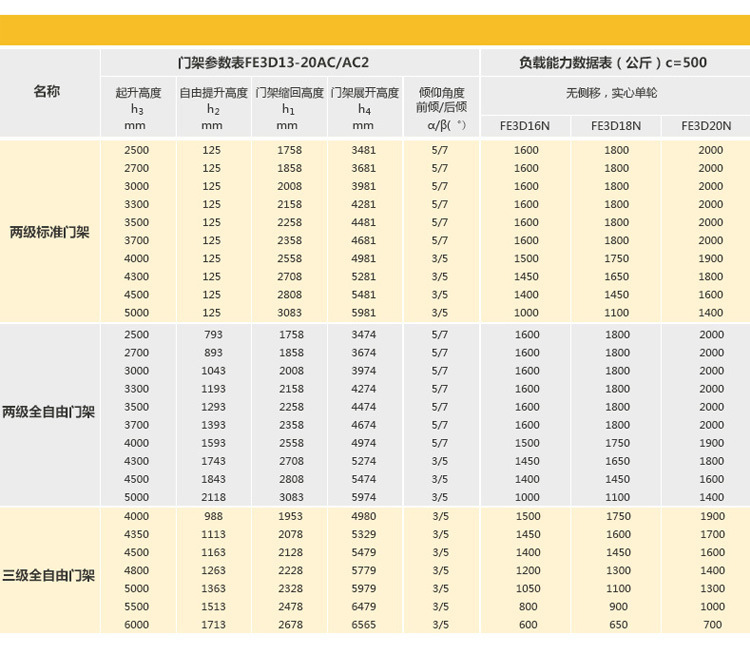This screenshot has width=750, height=645.
Task: Click the 5974 value
Action: pos(364,498)
